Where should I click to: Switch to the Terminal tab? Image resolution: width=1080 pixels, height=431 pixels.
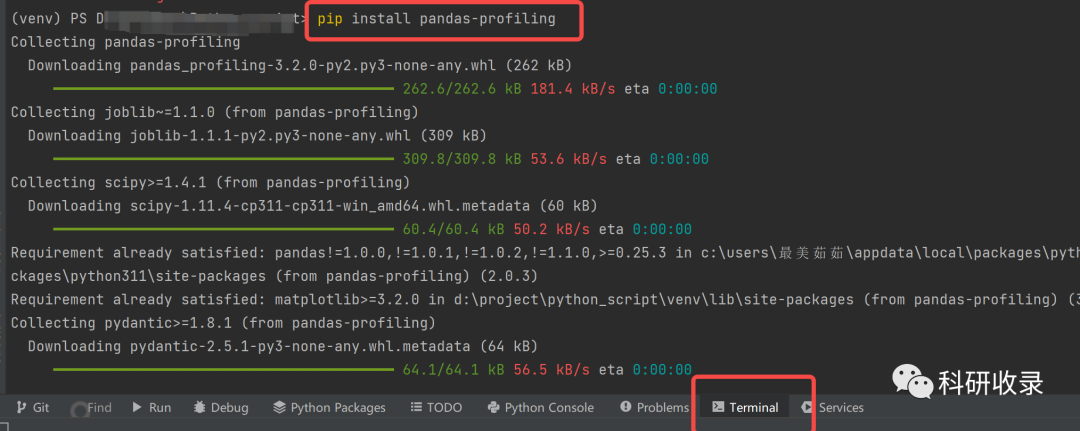745,408
